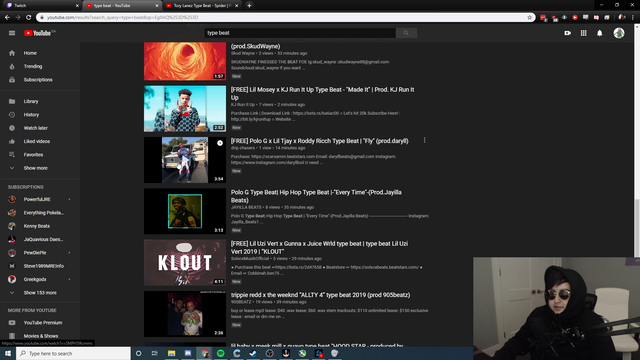Image resolution: width=640 pixels, height=360 pixels.
Task: Reload the page
Action: click(x=29, y=17)
